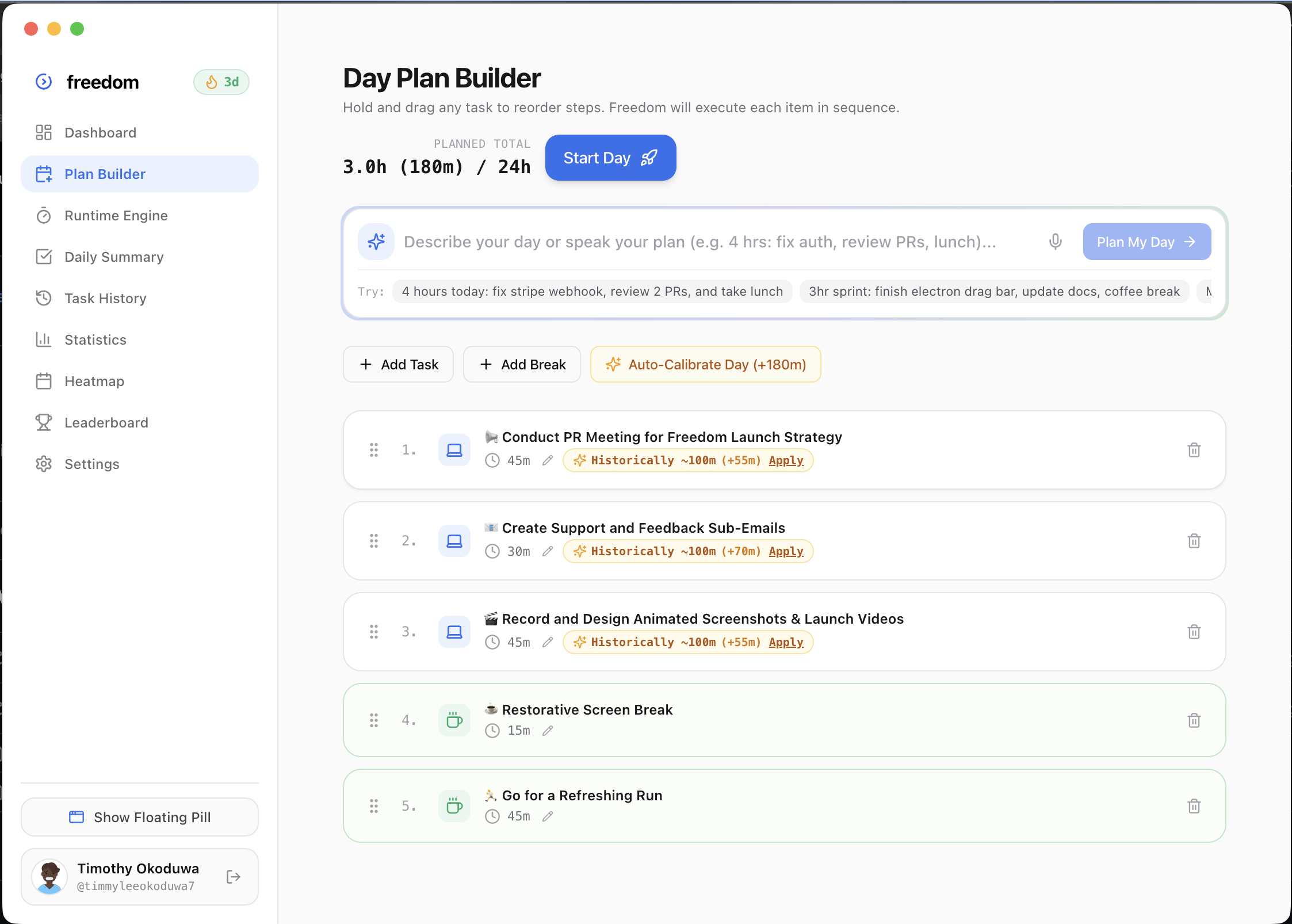The height and width of the screenshot is (924, 1292).
Task: Click the 45m duration on Conduct PR Meeting
Action: tap(519, 460)
